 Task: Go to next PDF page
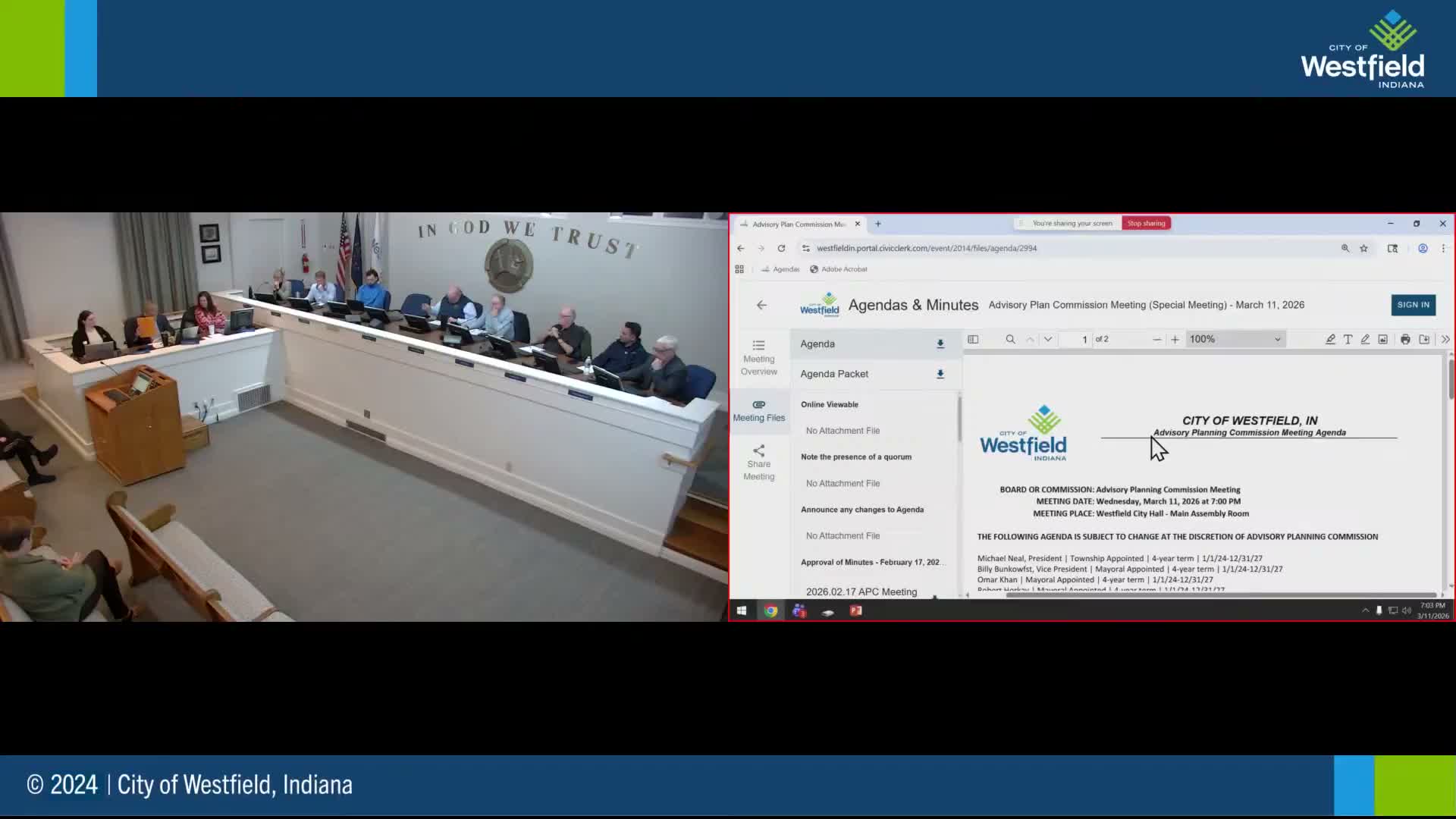pyautogui.click(x=1048, y=339)
